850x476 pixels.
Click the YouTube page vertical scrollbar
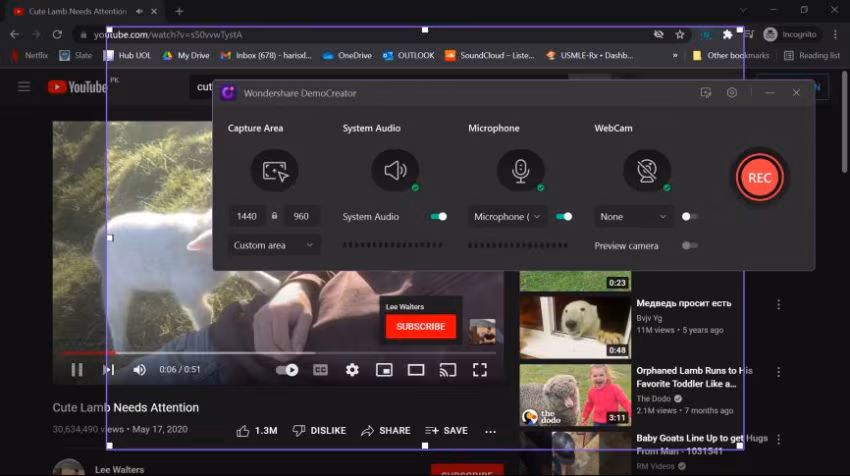coord(845,122)
